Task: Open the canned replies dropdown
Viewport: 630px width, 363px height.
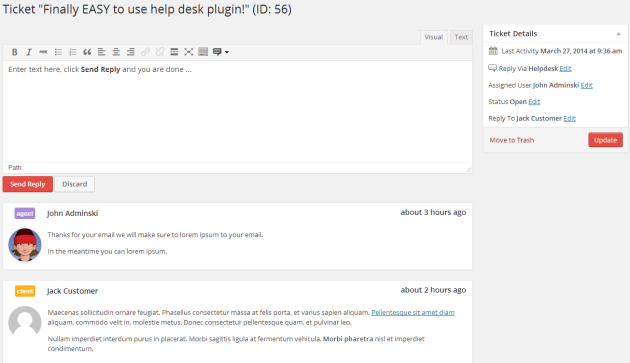Action: point(221,52)
